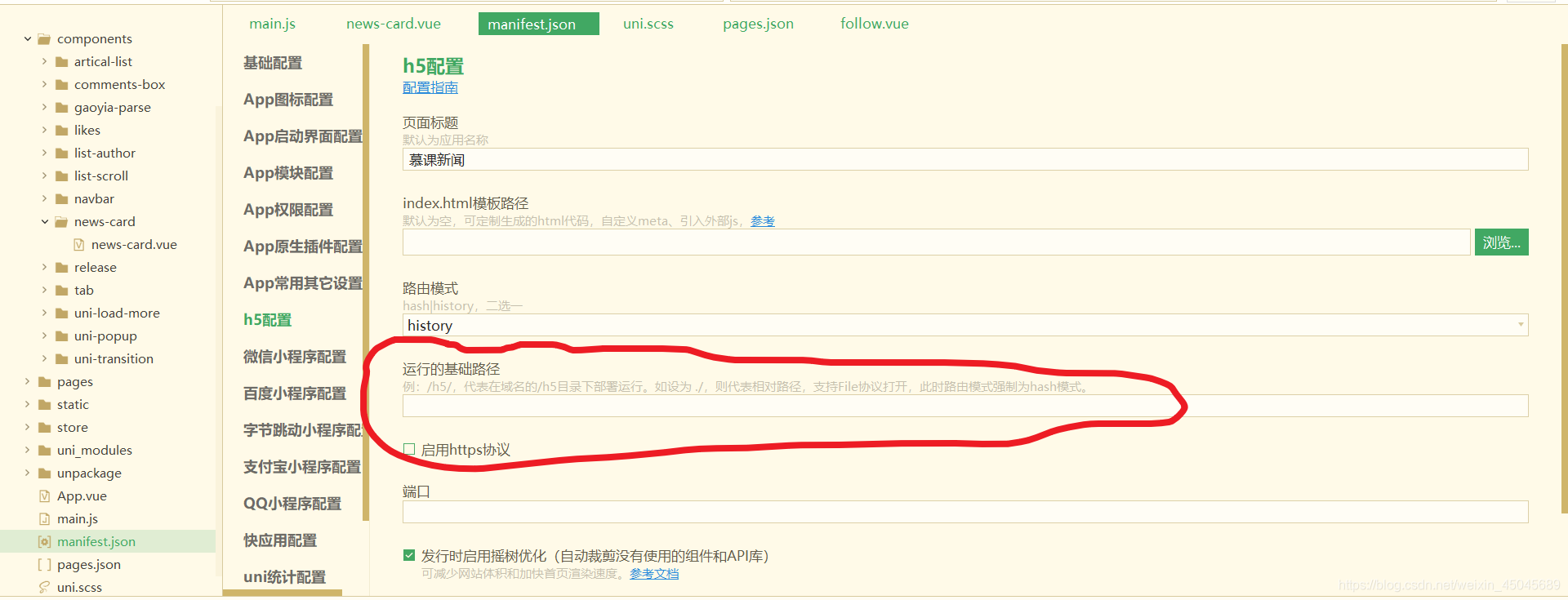The height and width of the screenshot is (600, 1568).
Task: Click the settings sidebar vertical scrollbar
Action: point(366,282)
